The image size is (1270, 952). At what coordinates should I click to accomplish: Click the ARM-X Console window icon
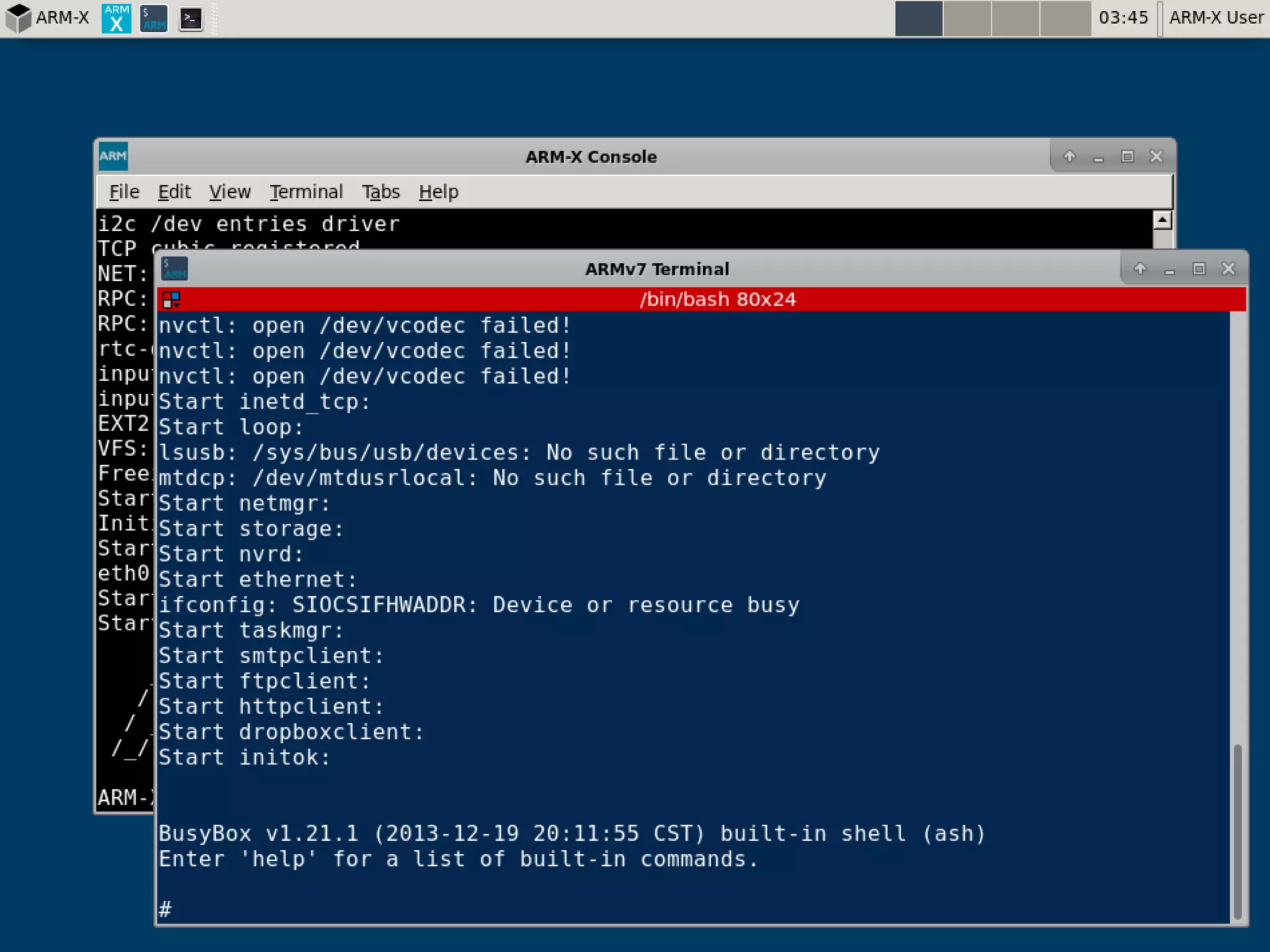coord(113,156)
